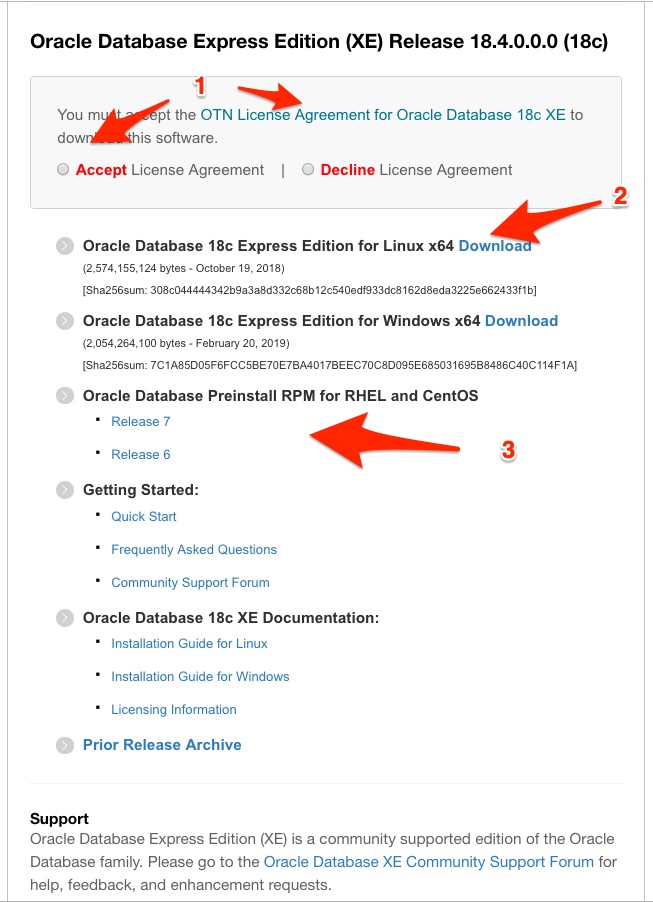Image resolution: width=653 pixels, height=902 pixels.
Task: Click the chevron icon beside Windows x64 edition
Action: click(66, 321)
